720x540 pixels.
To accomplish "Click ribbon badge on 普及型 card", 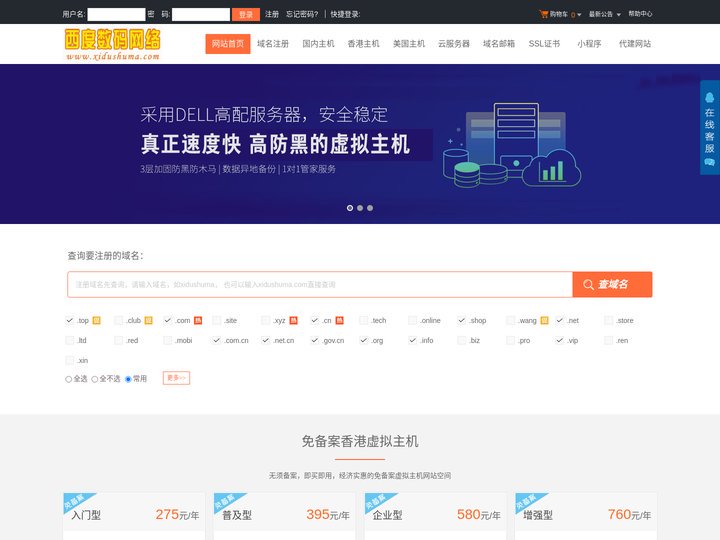I will [x=229, y=501].
